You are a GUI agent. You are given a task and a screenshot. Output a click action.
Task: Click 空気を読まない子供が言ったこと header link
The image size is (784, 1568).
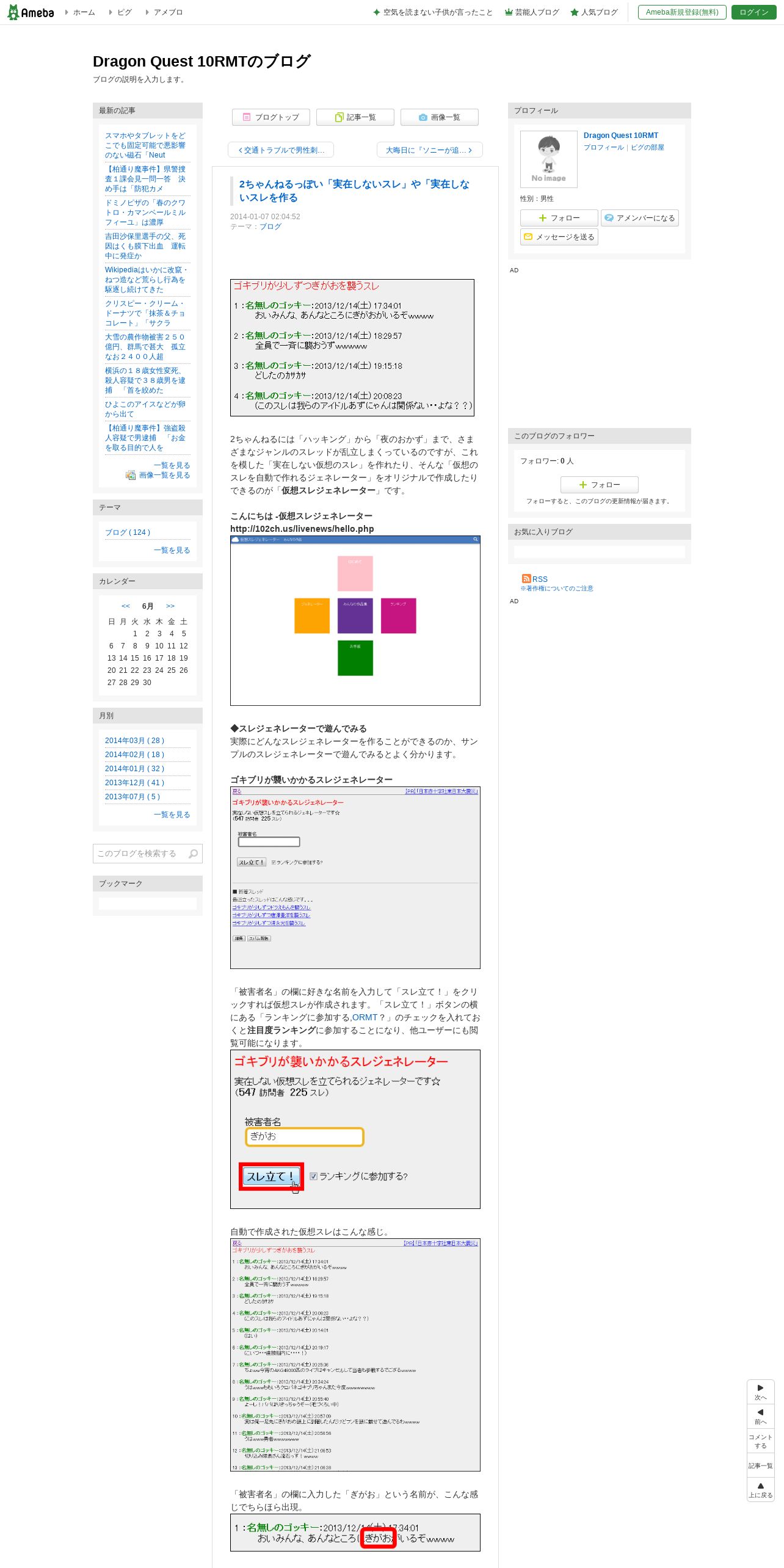[433, 12]
